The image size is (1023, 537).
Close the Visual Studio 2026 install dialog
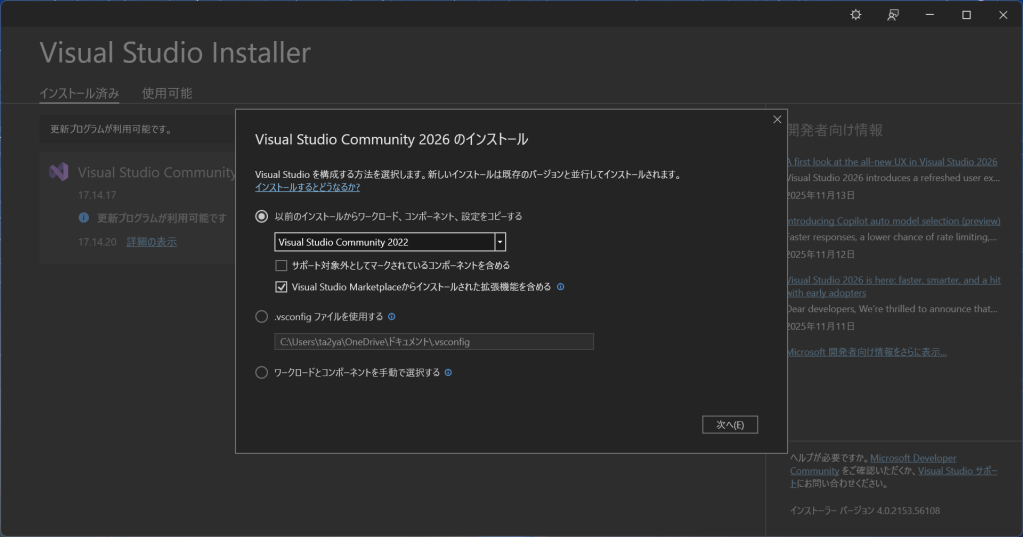pos(777,120)
